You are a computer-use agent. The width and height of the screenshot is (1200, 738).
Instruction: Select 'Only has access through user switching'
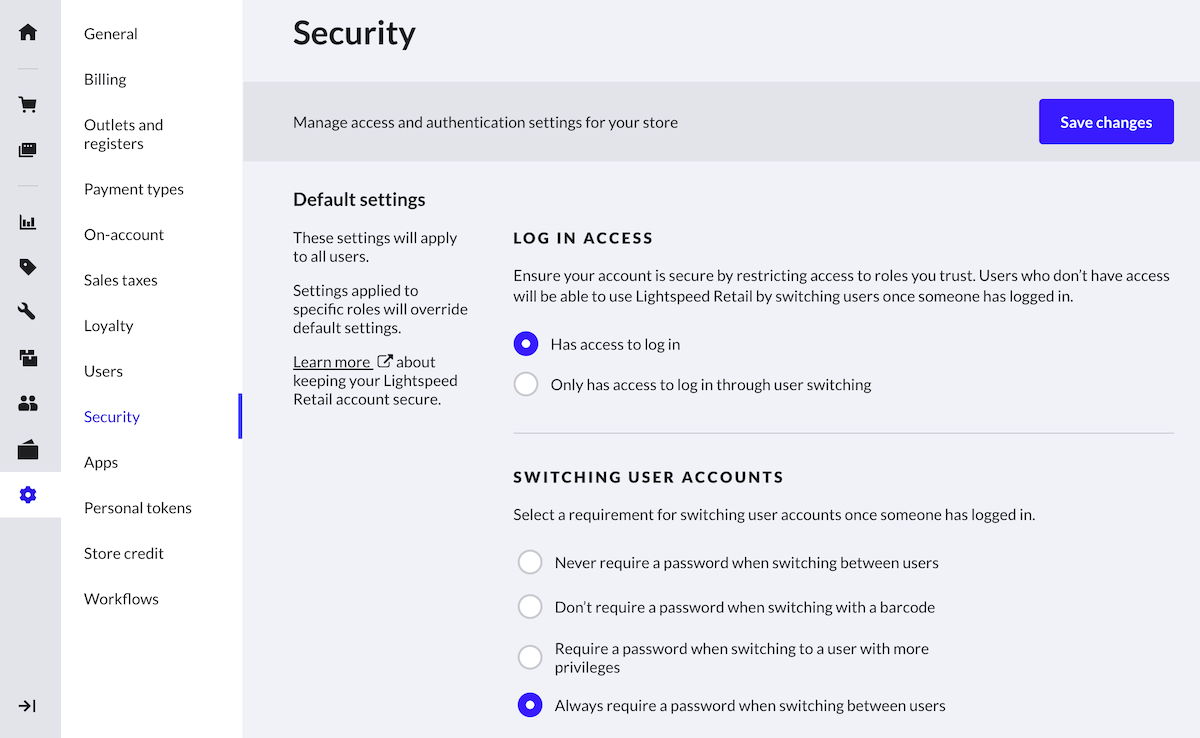coord(526,384)
